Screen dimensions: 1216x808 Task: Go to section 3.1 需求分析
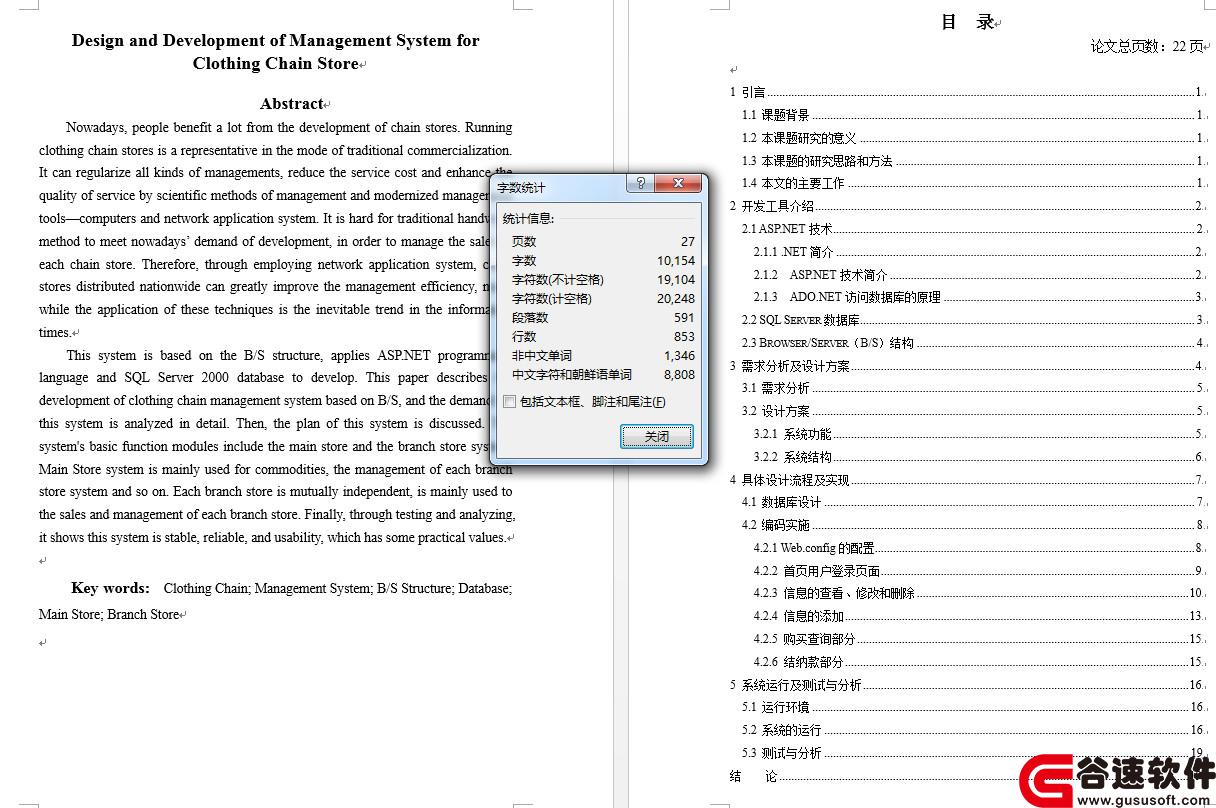(x=973, y=388)
